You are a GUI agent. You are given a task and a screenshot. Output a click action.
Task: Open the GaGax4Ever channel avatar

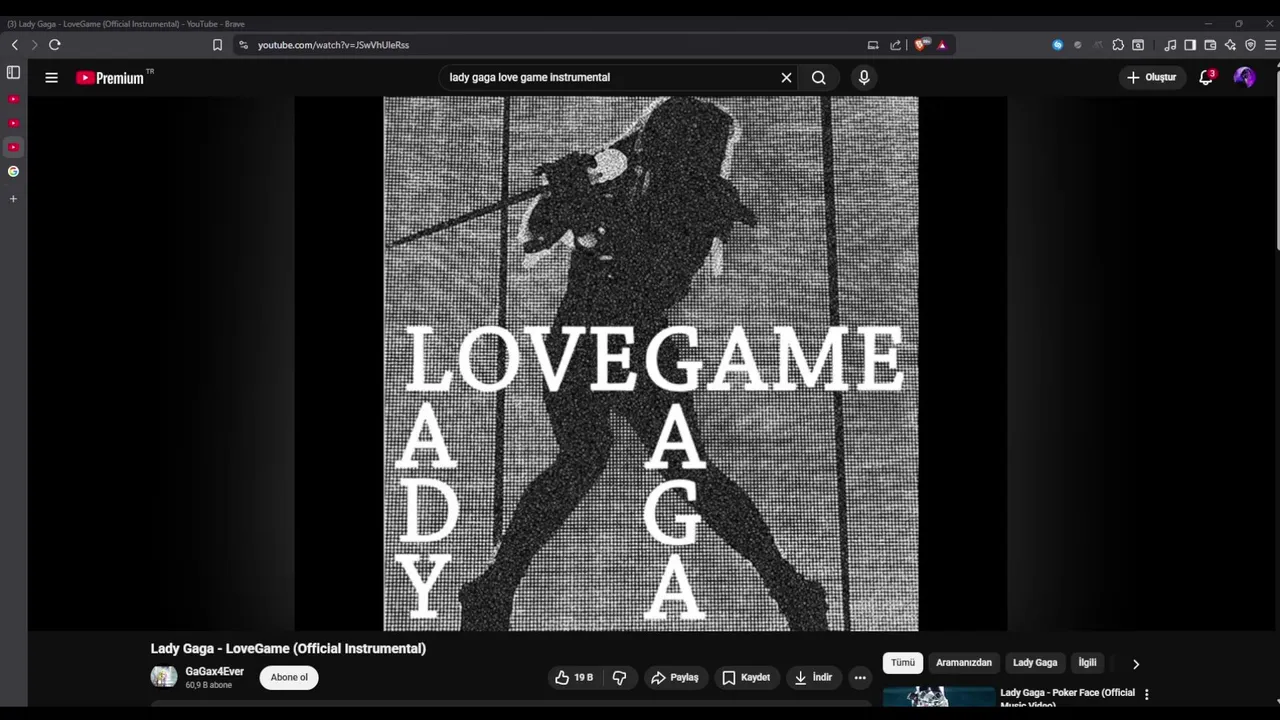click(164, 677)
